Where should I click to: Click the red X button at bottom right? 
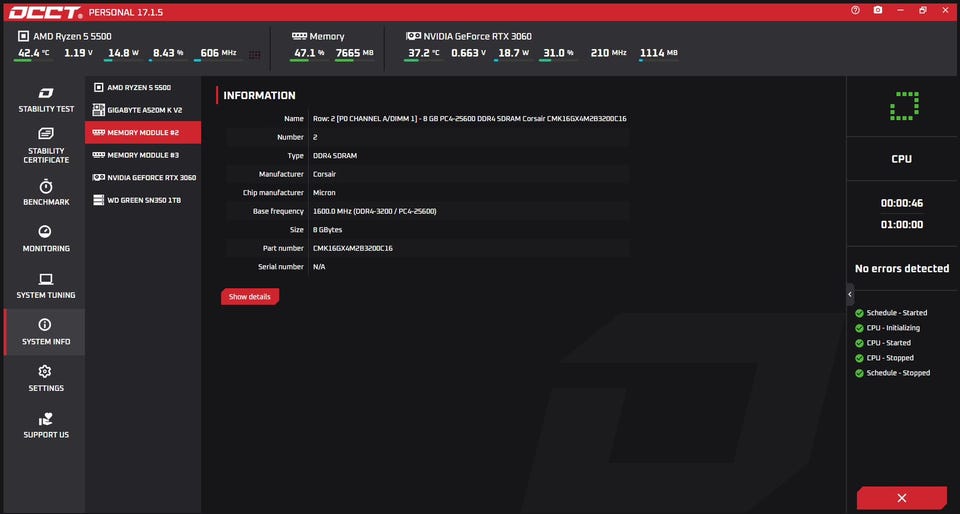click(x=902, y=498)
